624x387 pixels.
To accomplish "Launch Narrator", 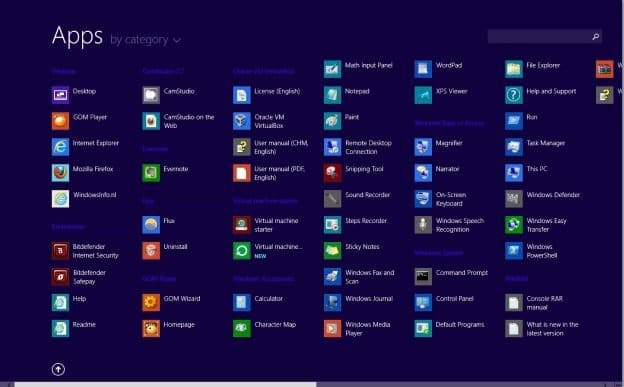I will (x=438, y=172).
